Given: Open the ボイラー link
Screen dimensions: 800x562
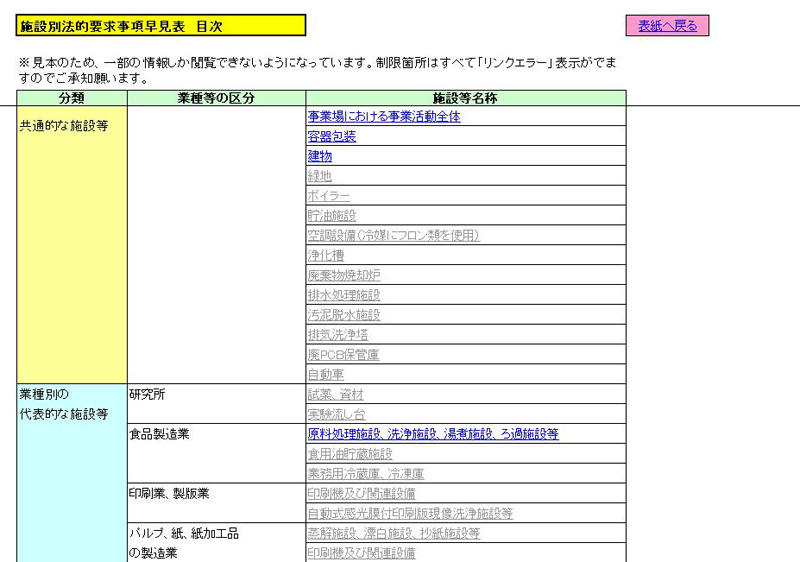Looking at the screenshot, I should tap(329, 196).
